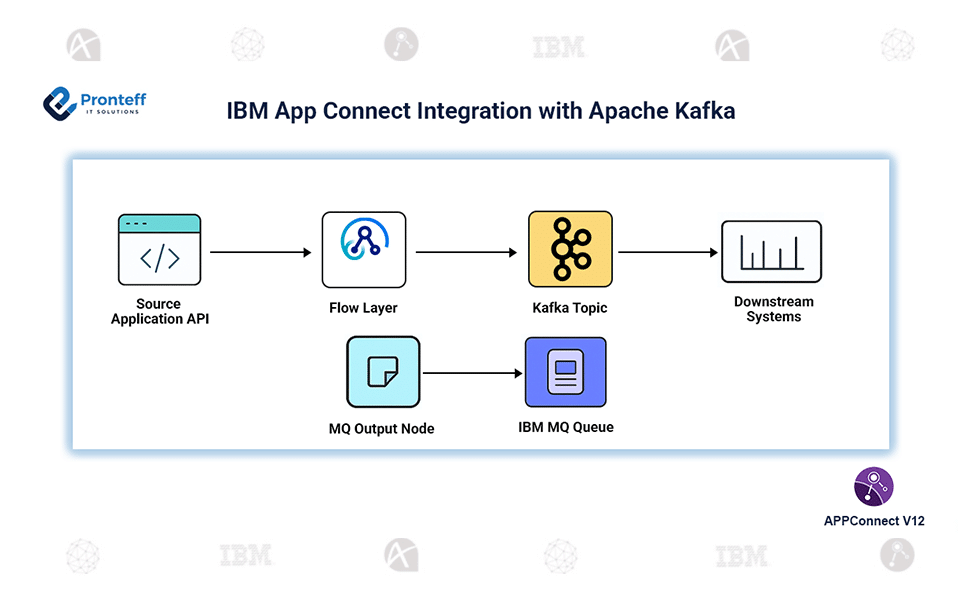This screenshot has width=961, height=600.
Task: Click the diagram title mentioning Apache Kafka
Action: click(481, 111)
